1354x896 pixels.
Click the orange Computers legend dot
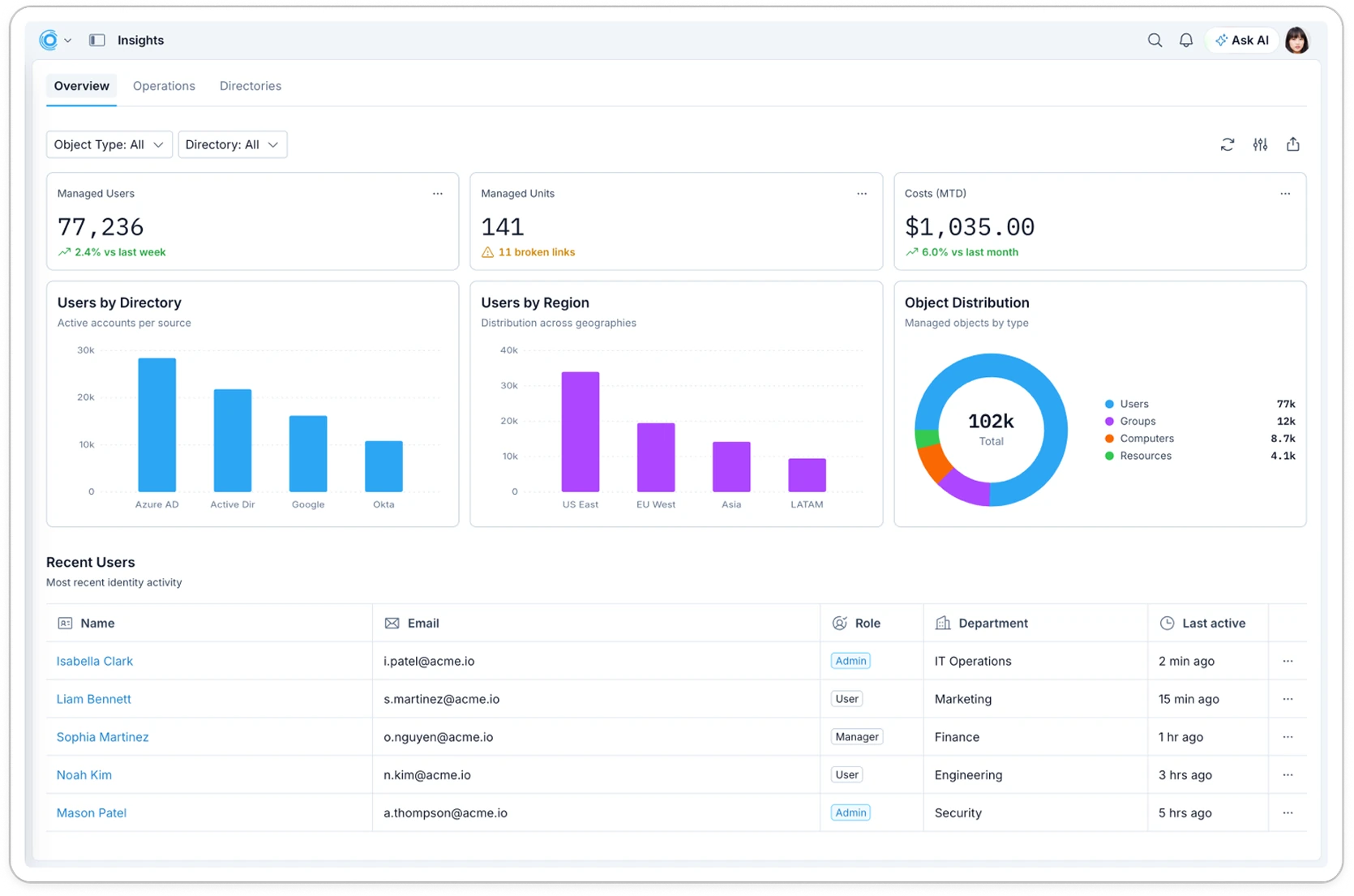[x=1109, y=439]
